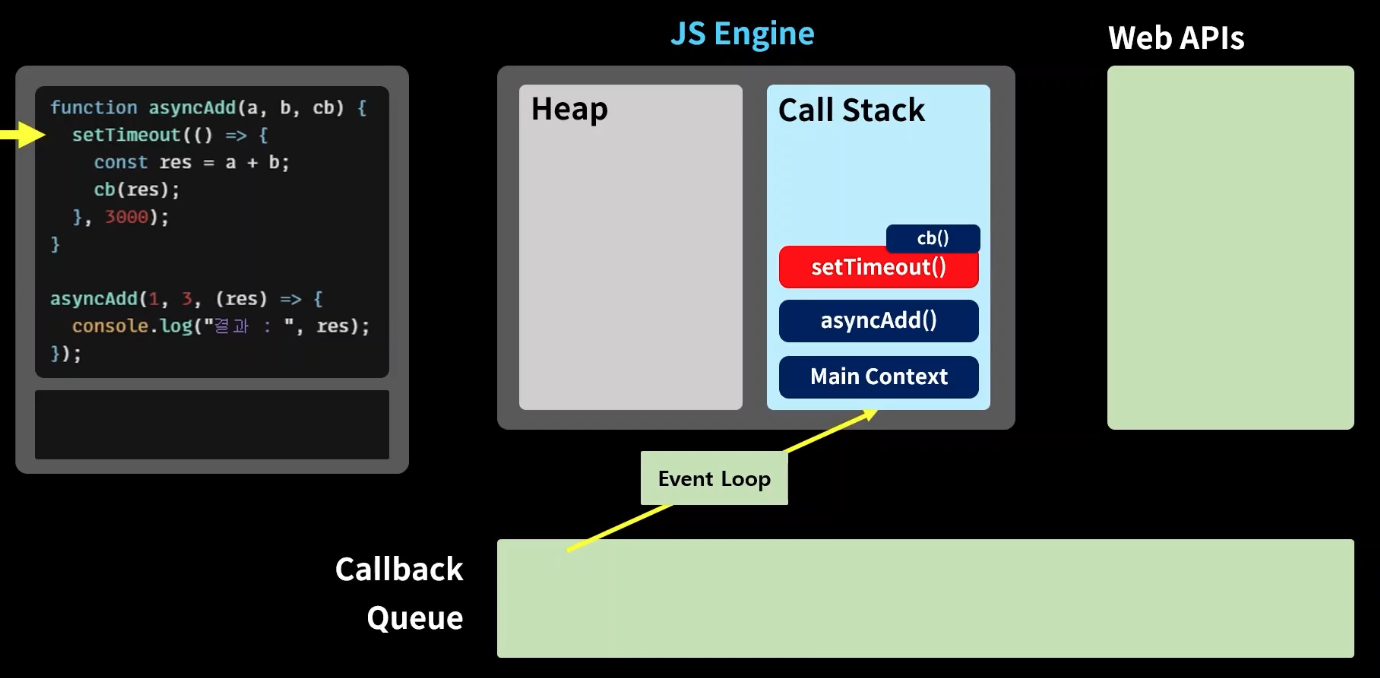1380x678 pixels.
Task: Click the code line 'const res = a + b;'
Action: tap(191, 162)
